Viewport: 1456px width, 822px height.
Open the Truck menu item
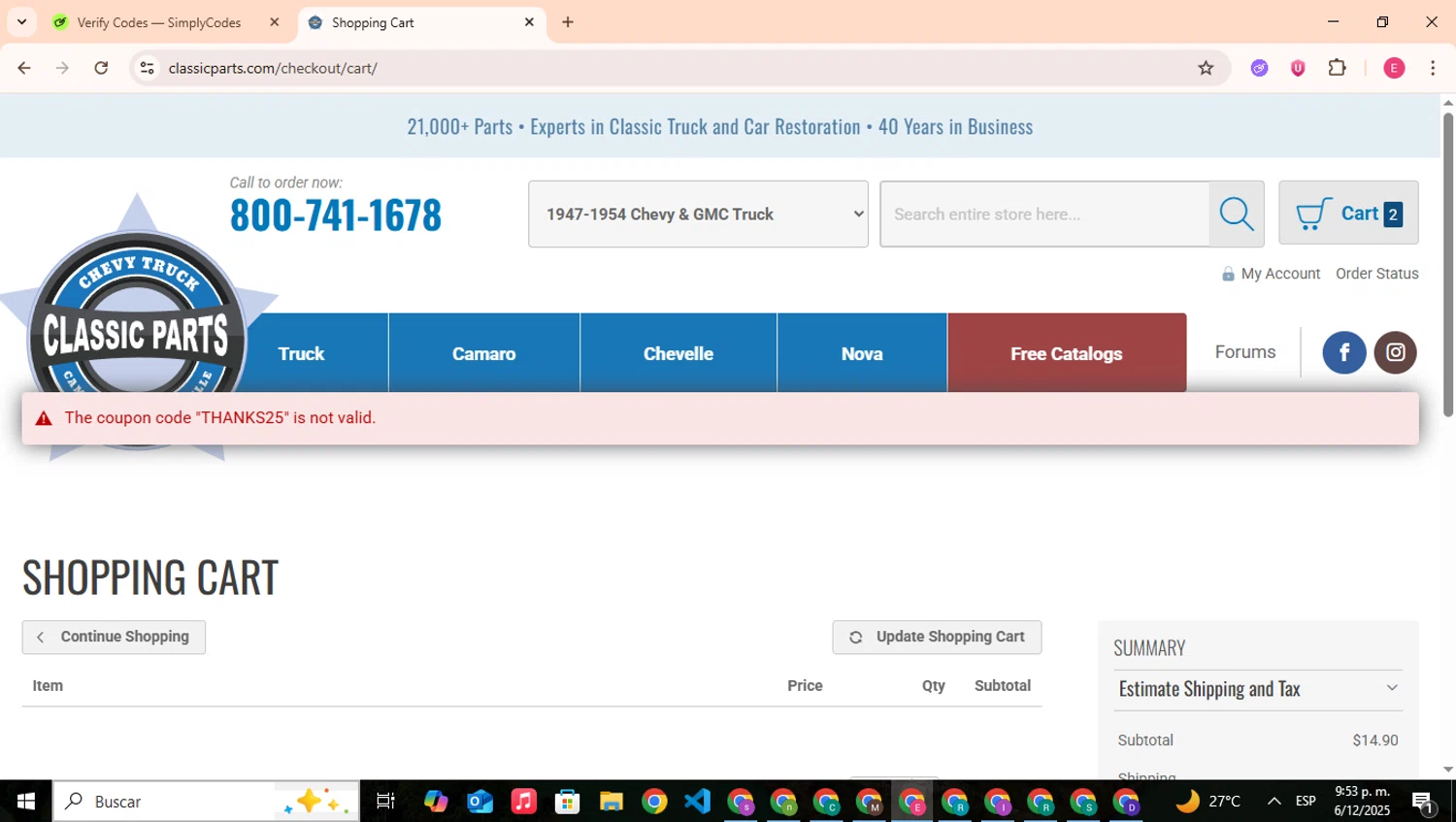tap(301, 353)
